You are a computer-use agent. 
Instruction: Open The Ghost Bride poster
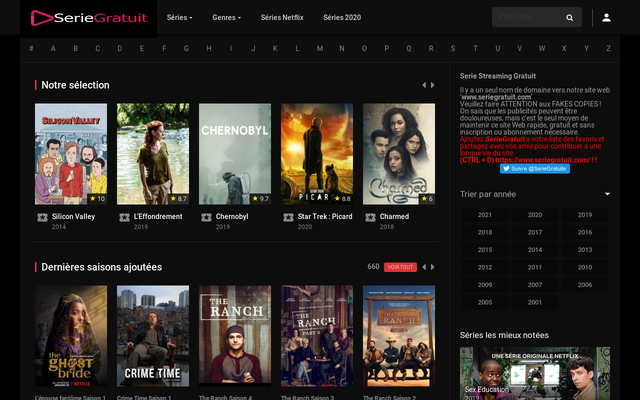coord(71,336)
